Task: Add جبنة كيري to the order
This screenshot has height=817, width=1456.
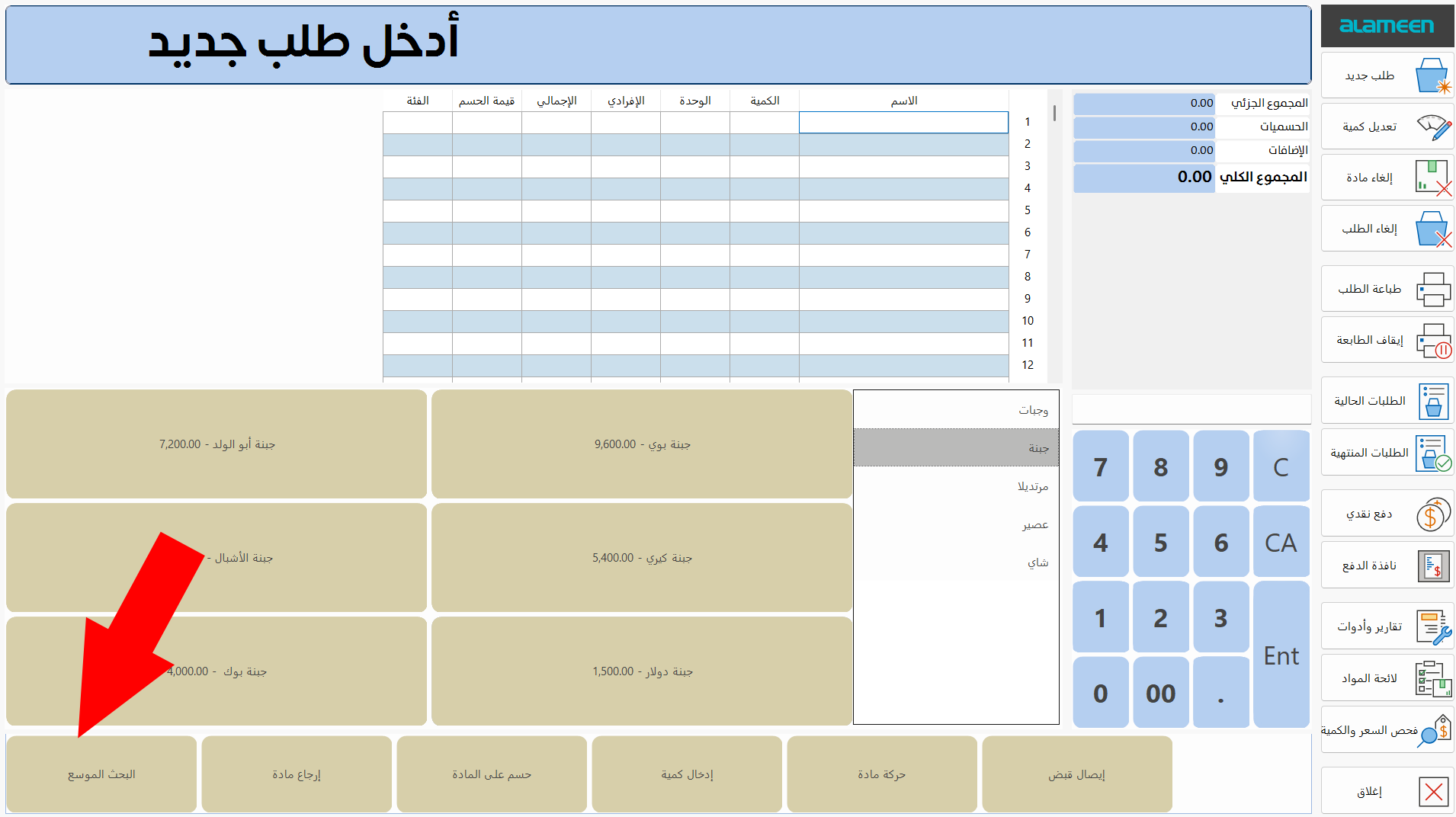Action: (641, 558)
